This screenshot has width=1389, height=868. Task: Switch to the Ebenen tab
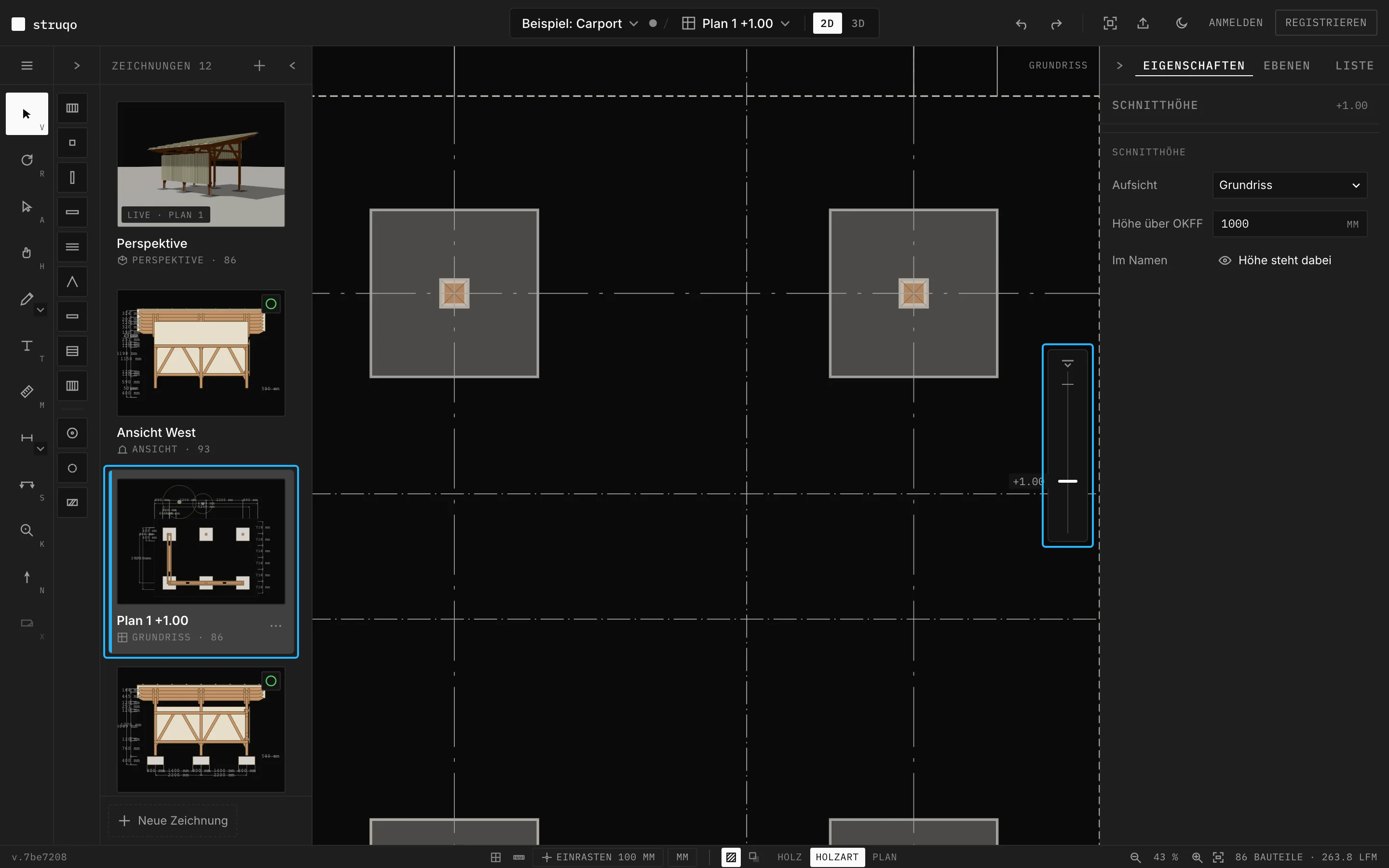pyautogui.click(x=1286, y=66)
